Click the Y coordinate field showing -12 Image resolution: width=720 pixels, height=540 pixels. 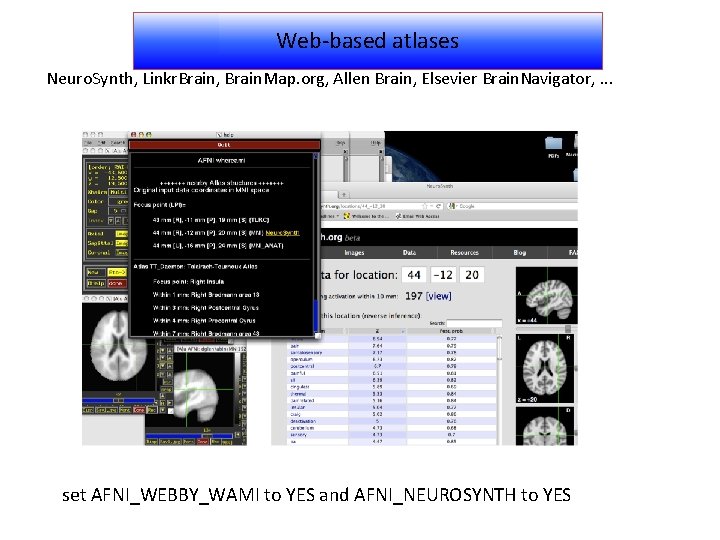point(443,275)
